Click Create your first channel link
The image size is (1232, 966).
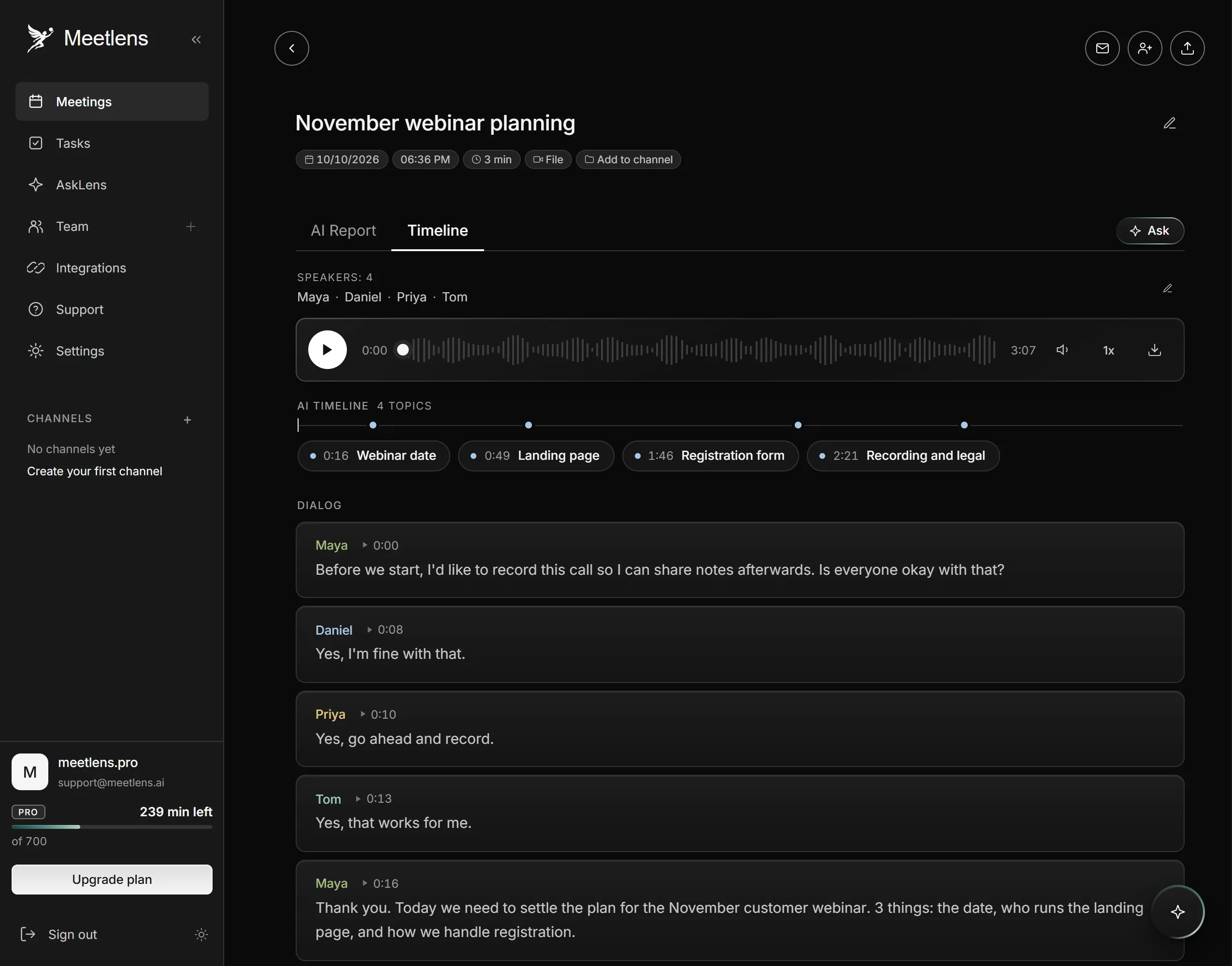(95, 471)
